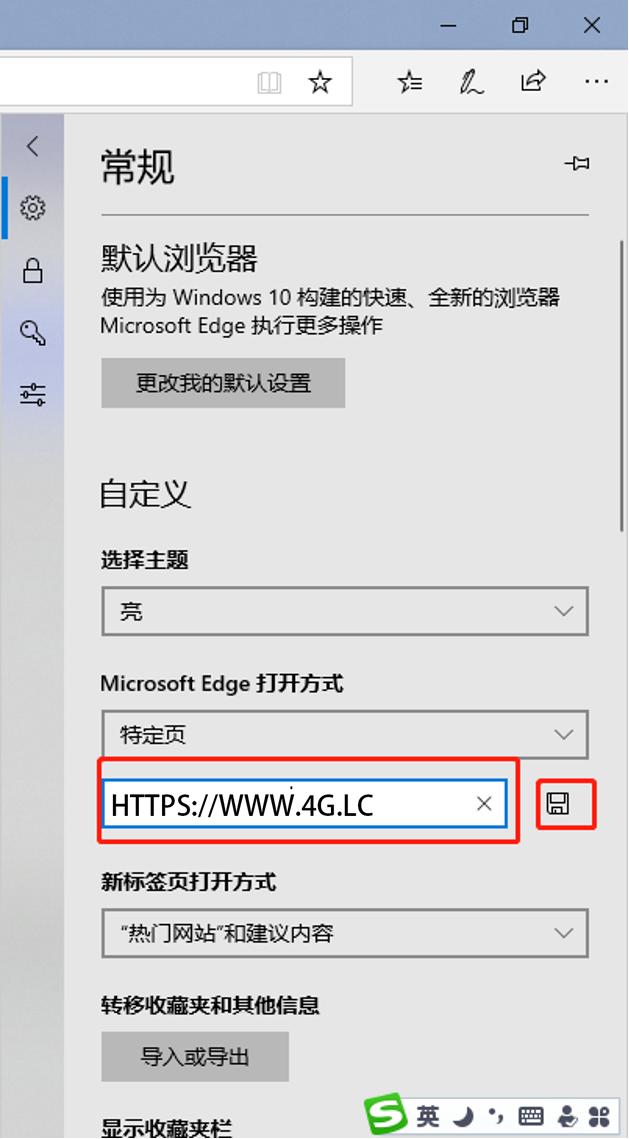Click the share page icon
This screenshot has width=629, height=1139.
coord(532,81)
